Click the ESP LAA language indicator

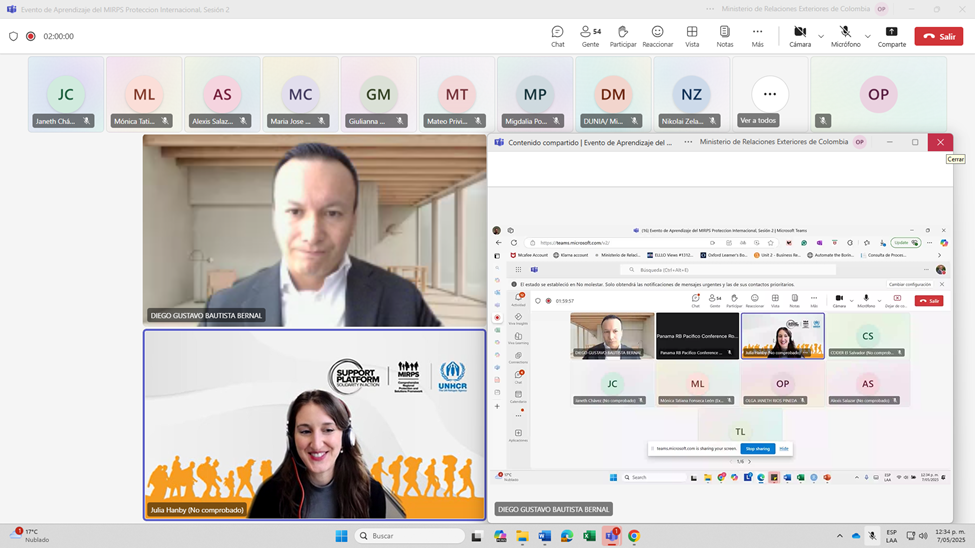coord(892,536)
